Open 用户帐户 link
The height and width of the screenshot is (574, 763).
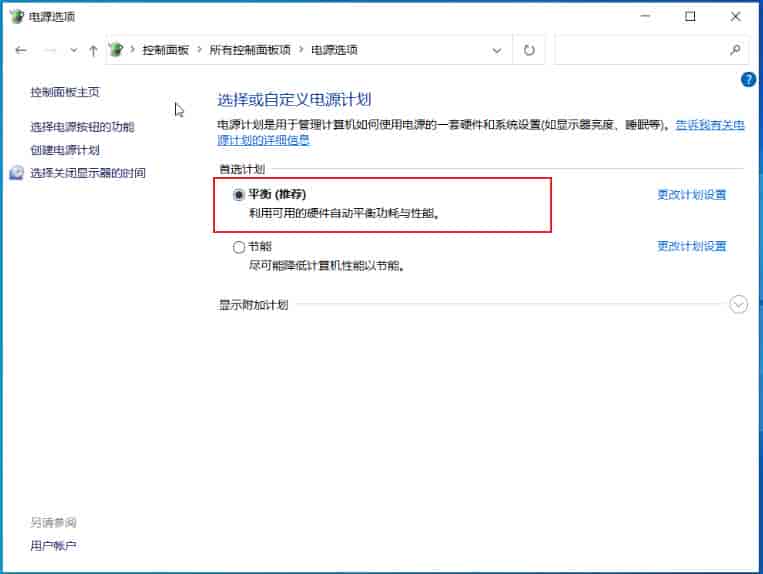pyautogui.click(x=54, y=546)
